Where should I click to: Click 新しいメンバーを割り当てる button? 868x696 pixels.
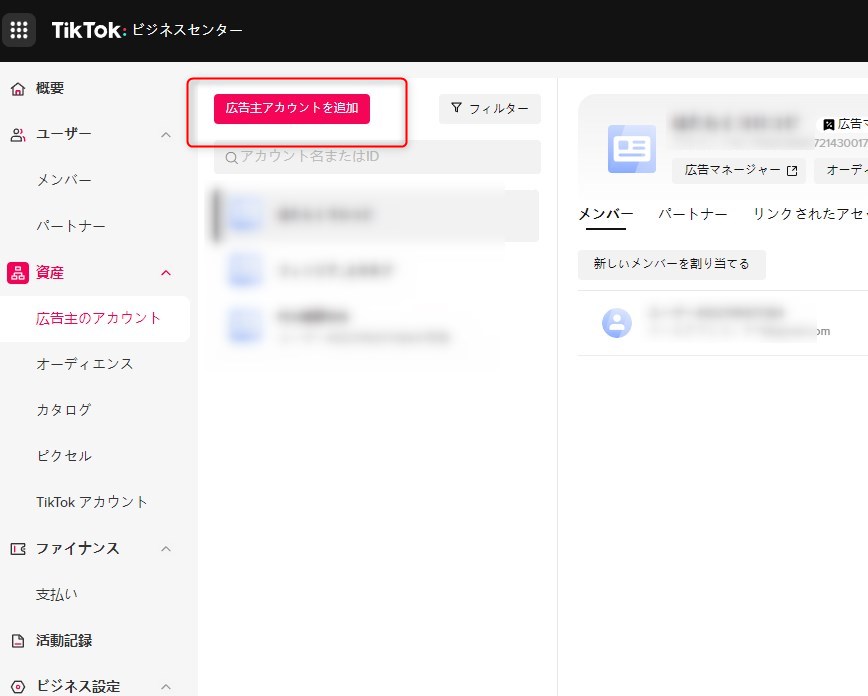pyautogui.click(x=671, y=264)
